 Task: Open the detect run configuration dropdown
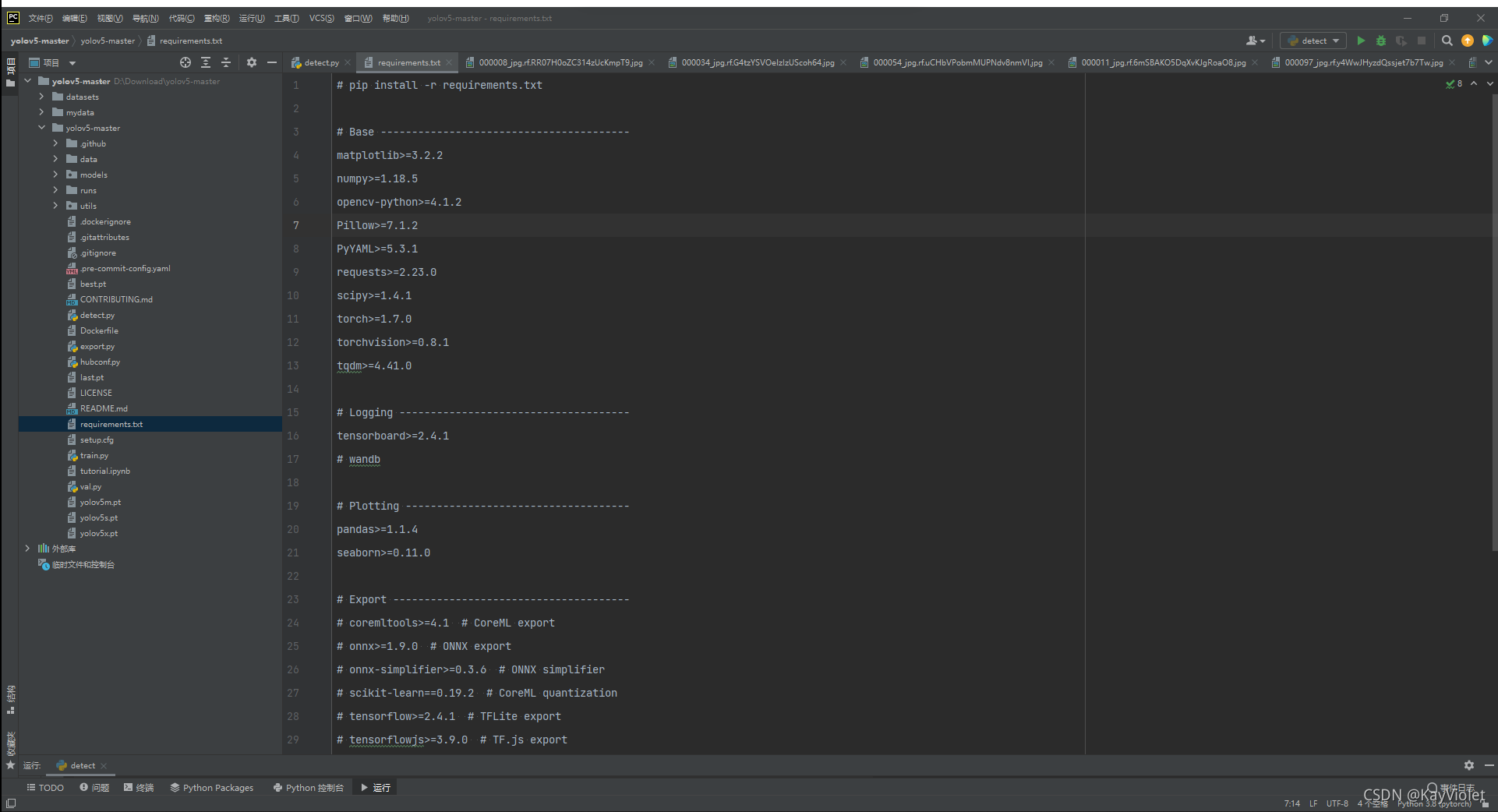pos(1314,41)
